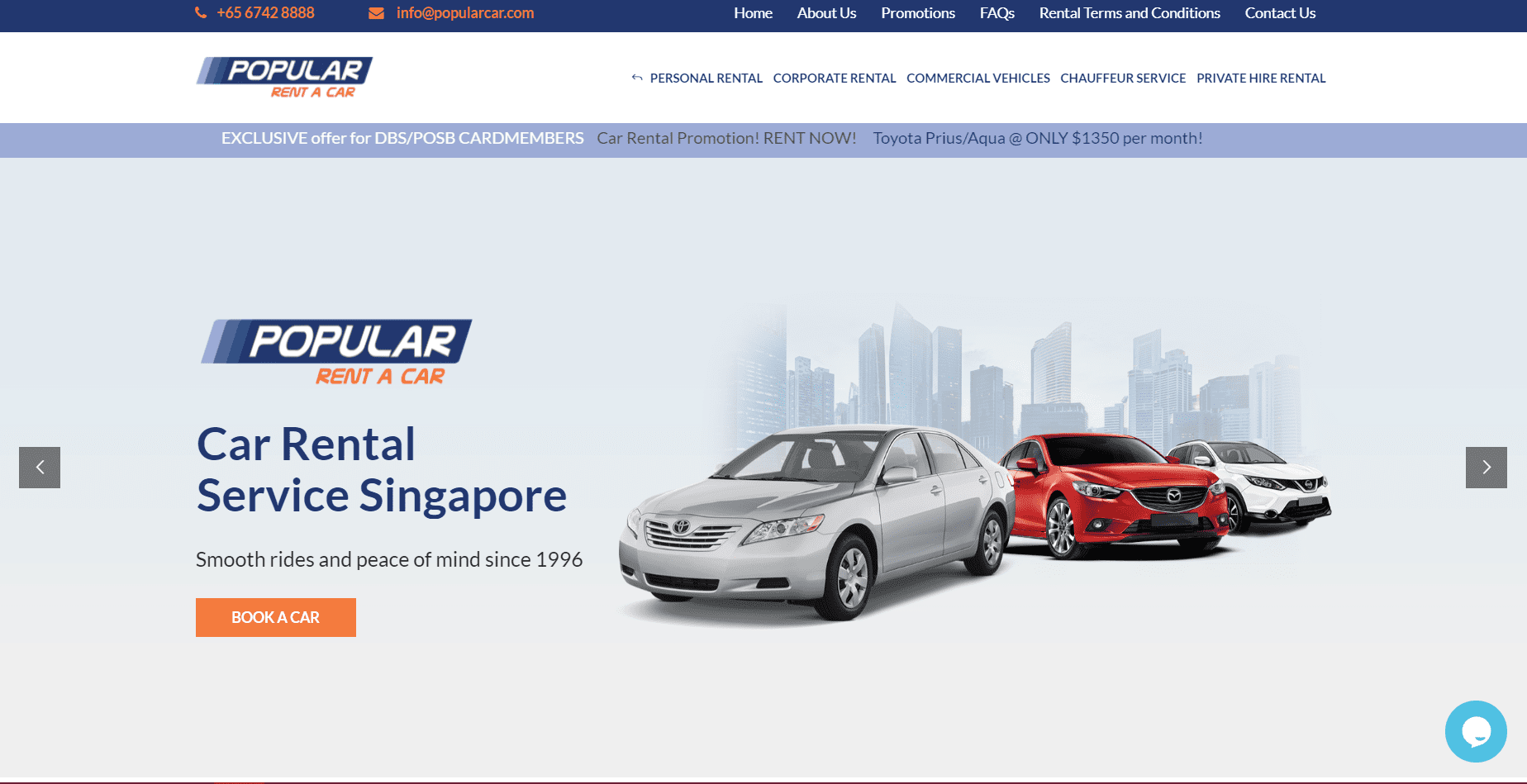
Task: Go to Promotions page
Action: pos(918,13)
